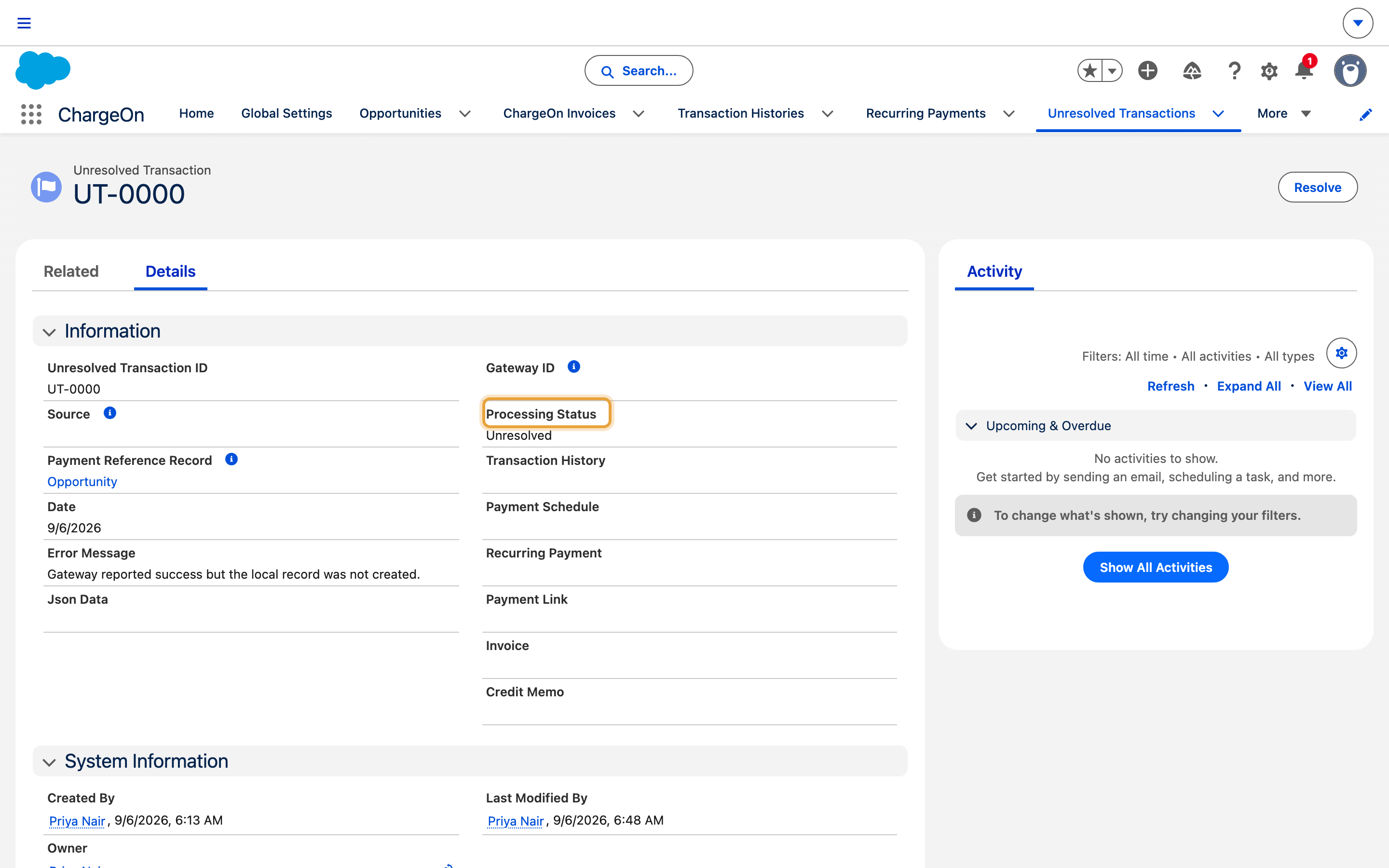Click the Salesforce cloud logo
The height and width of the screenshot is (868, 1389).
pos(43,70)
